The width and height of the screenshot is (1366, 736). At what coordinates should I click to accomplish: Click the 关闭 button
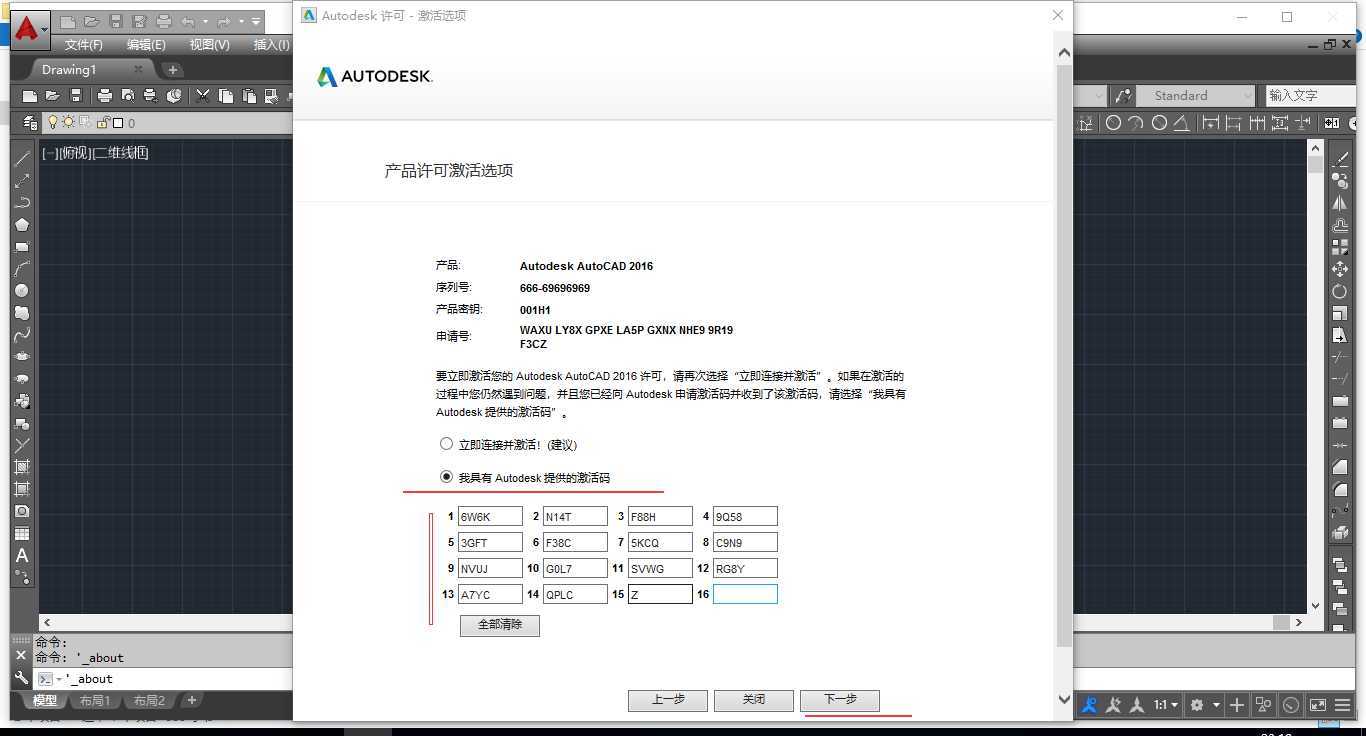pyautogui.click(x=754, y=700)
